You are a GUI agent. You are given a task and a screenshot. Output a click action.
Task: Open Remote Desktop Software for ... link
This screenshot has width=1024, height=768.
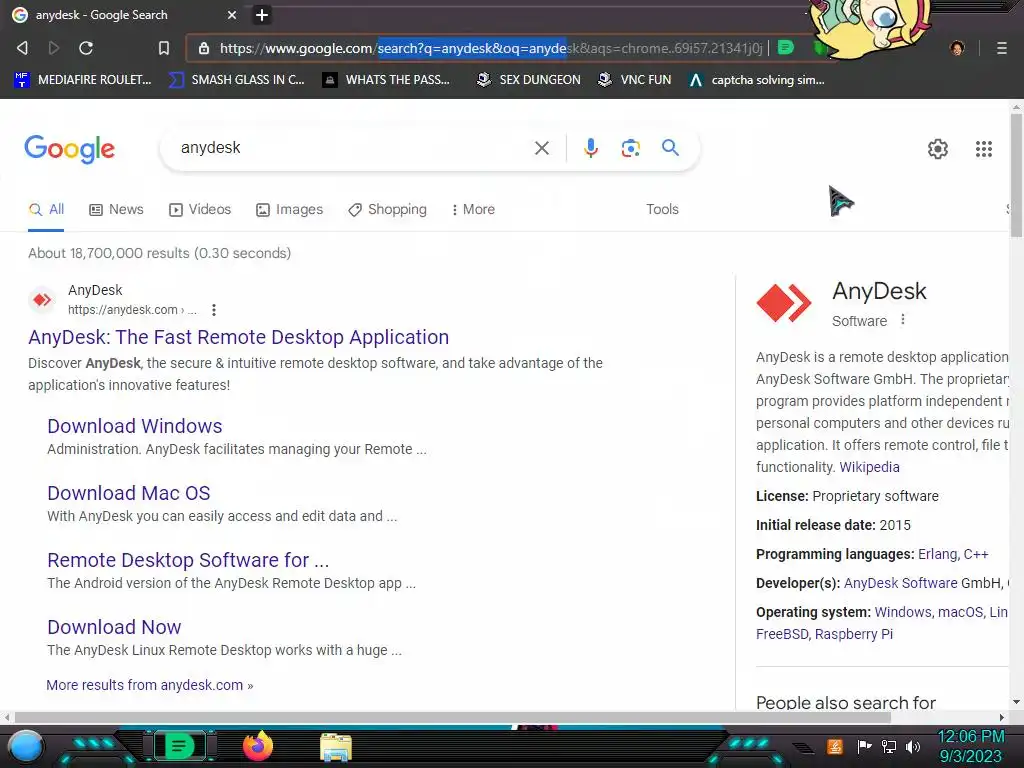188,560
